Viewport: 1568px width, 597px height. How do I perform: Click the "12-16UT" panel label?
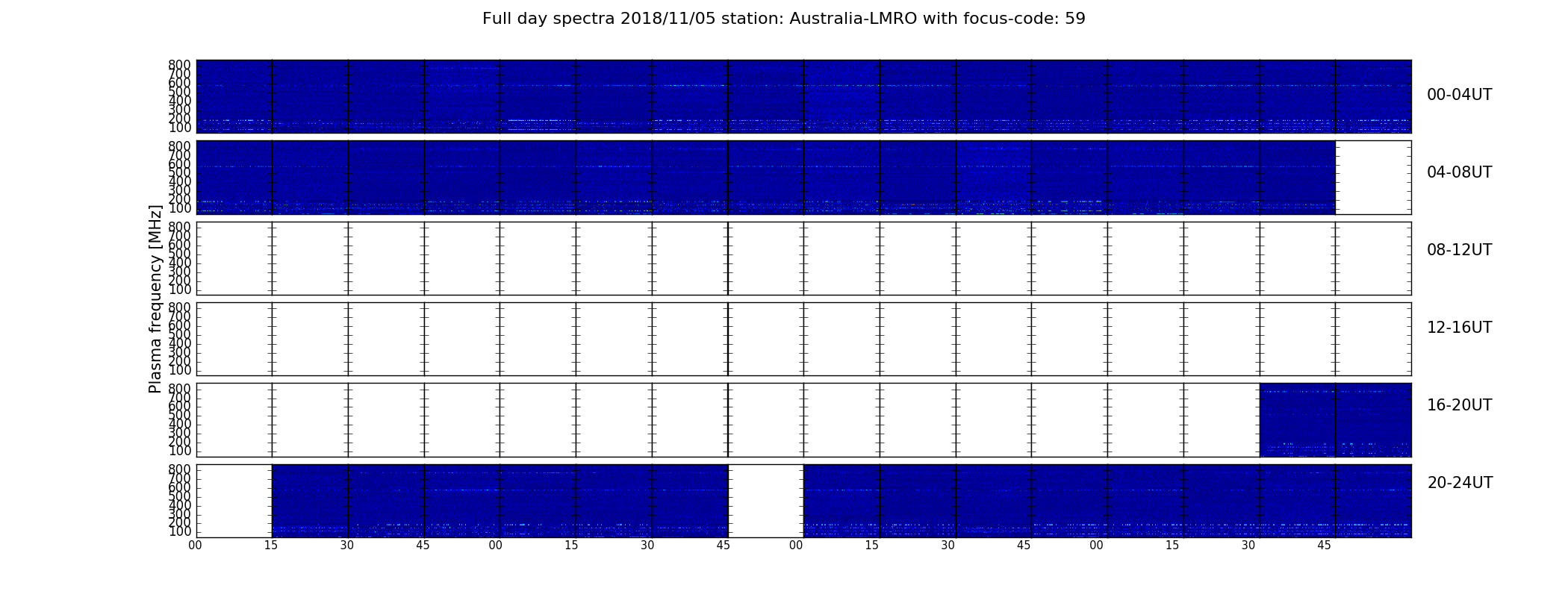pos(1460,328)
